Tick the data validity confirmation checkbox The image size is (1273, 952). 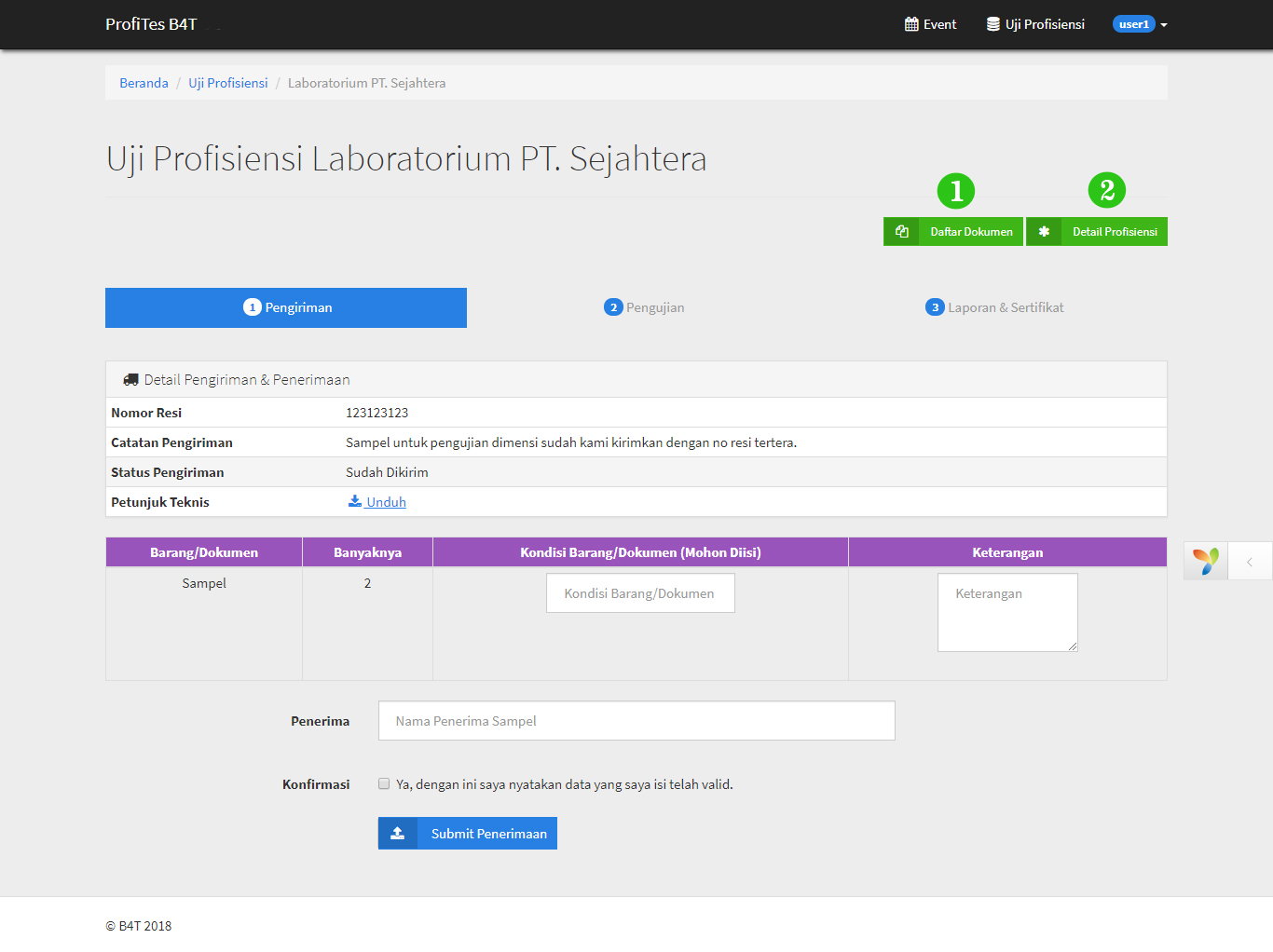[x=384, y=784]
